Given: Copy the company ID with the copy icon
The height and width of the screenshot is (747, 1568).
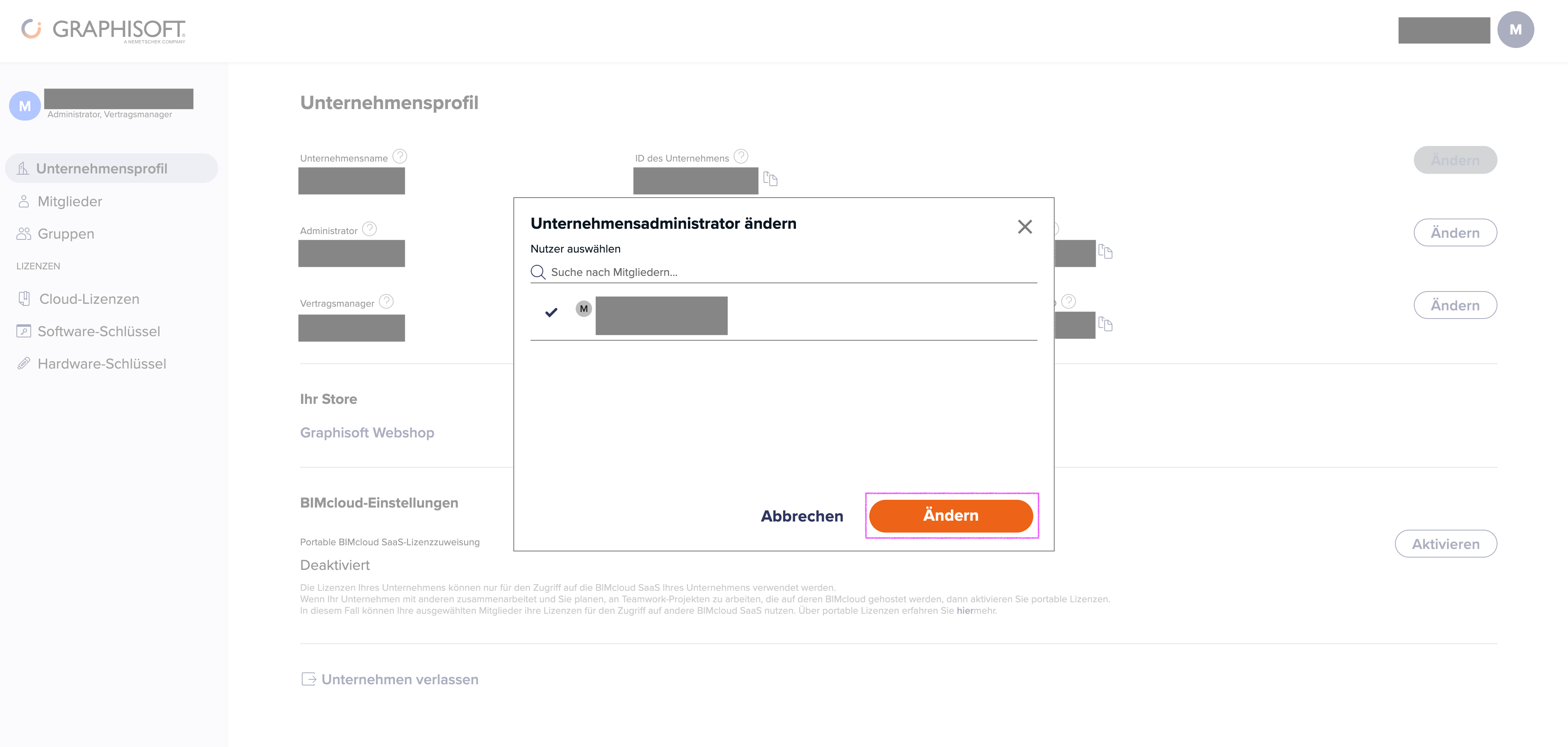Looking at the screenshot, I should 770,179.
